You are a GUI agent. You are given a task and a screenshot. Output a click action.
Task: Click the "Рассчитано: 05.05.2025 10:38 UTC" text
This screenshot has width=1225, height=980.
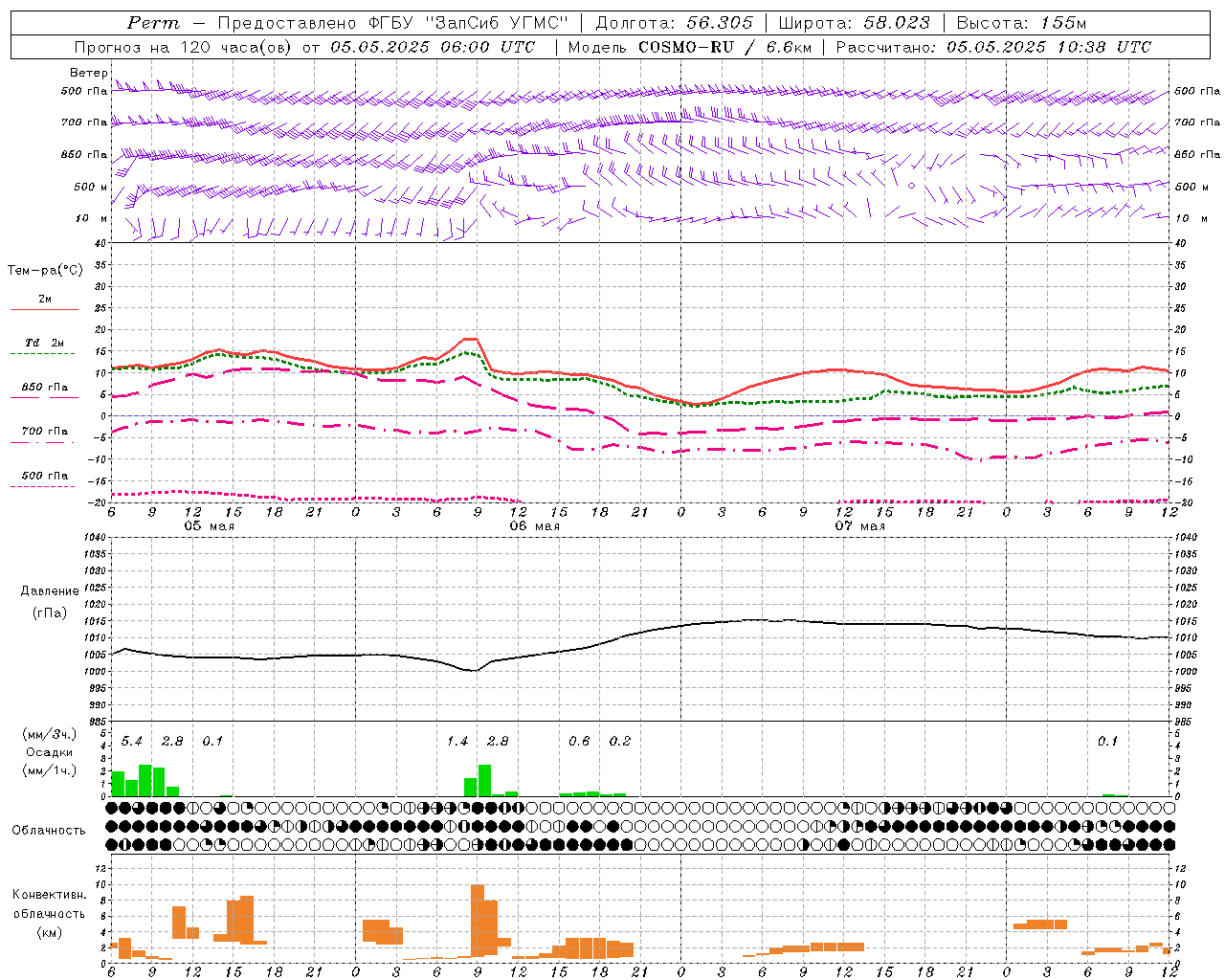point(993,47)
